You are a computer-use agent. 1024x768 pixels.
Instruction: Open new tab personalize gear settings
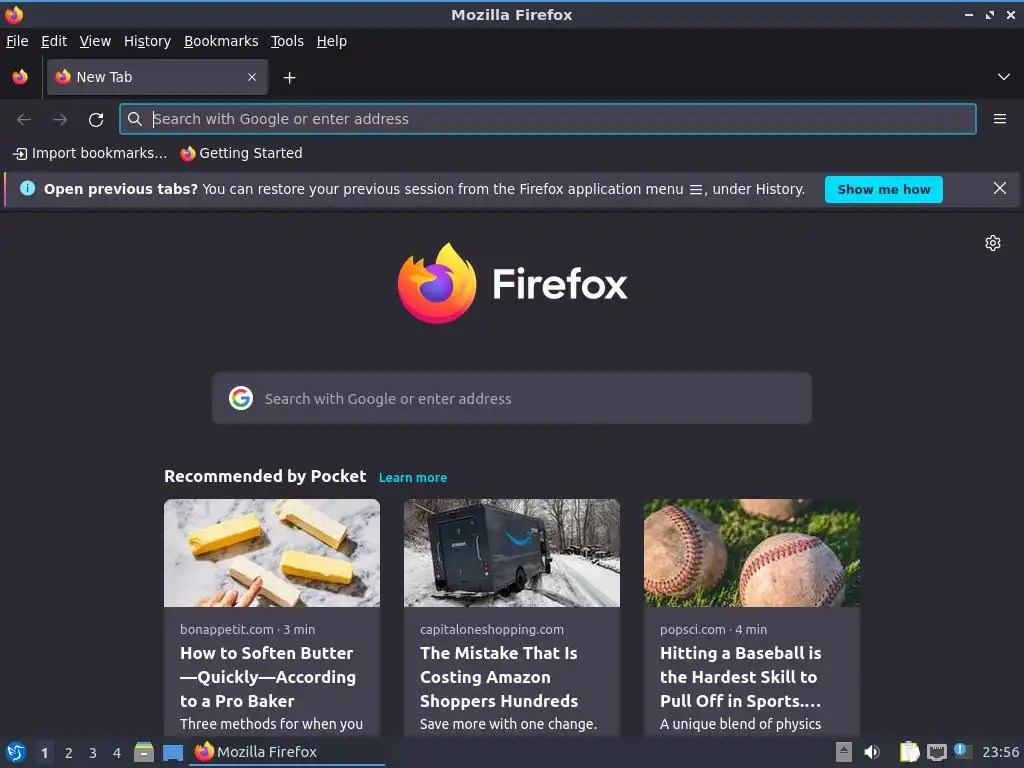click(x=993, y=243)
